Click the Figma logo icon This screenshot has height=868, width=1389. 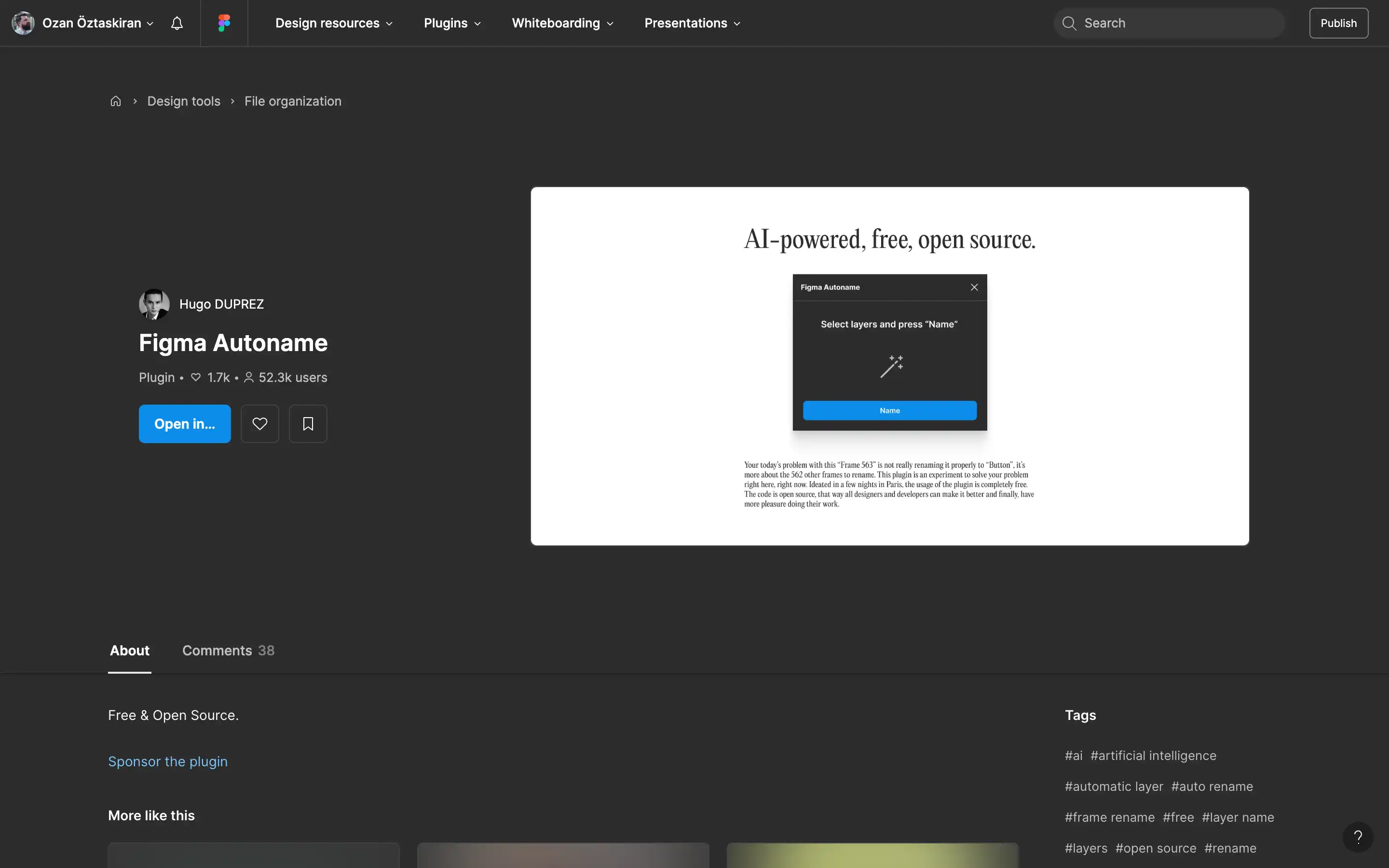coord(224,23)
